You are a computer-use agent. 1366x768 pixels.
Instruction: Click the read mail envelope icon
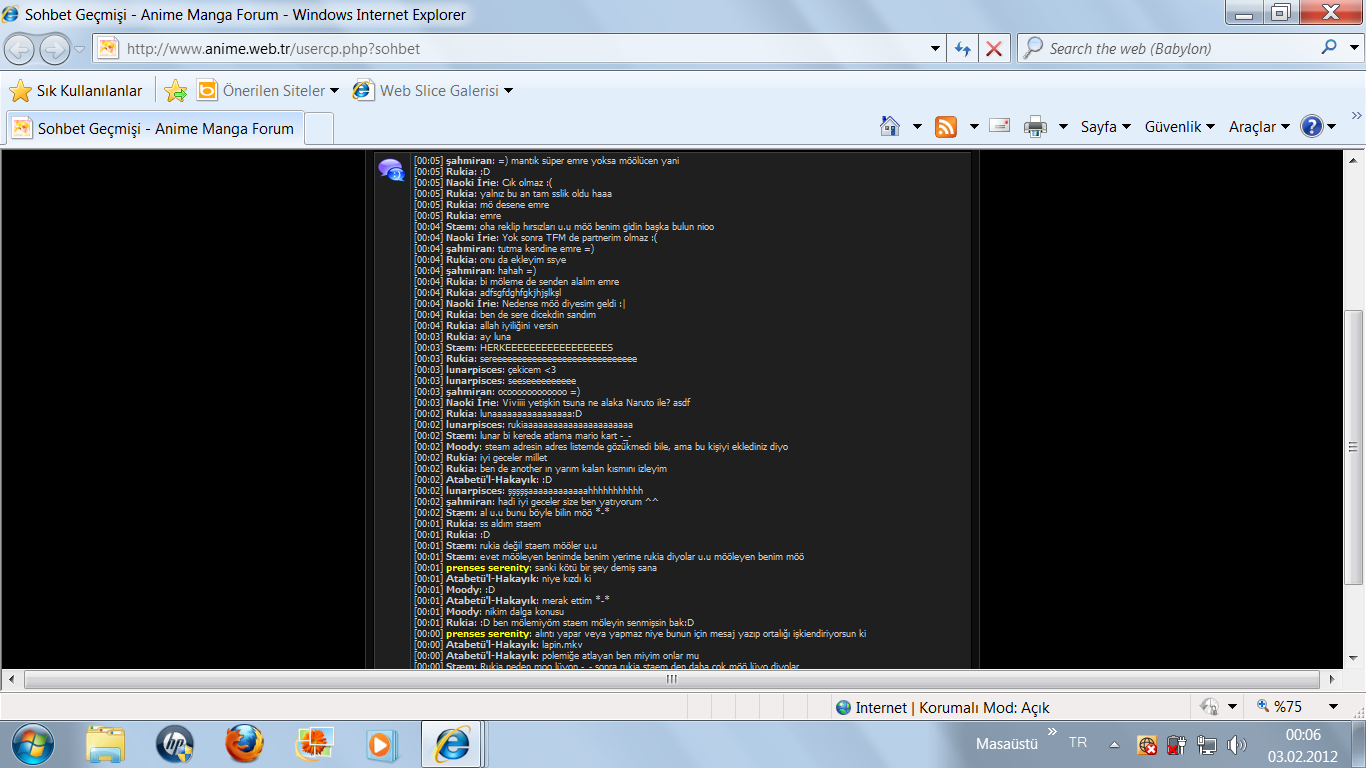coord(999,126)
